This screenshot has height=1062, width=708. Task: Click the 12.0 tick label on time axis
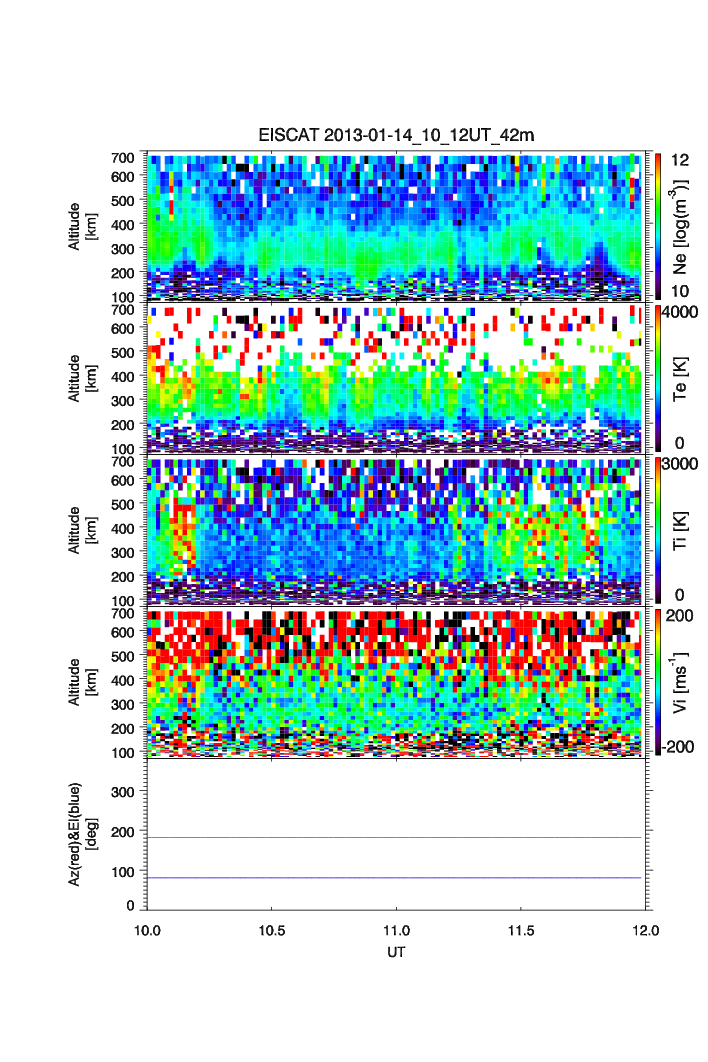pos(646,931)
